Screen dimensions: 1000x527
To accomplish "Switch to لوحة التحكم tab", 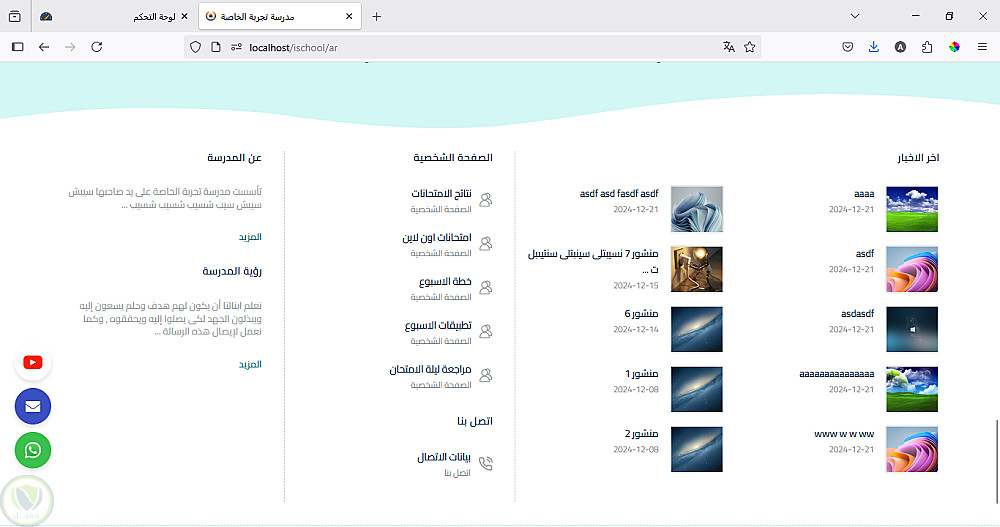I will pos(115,17).
